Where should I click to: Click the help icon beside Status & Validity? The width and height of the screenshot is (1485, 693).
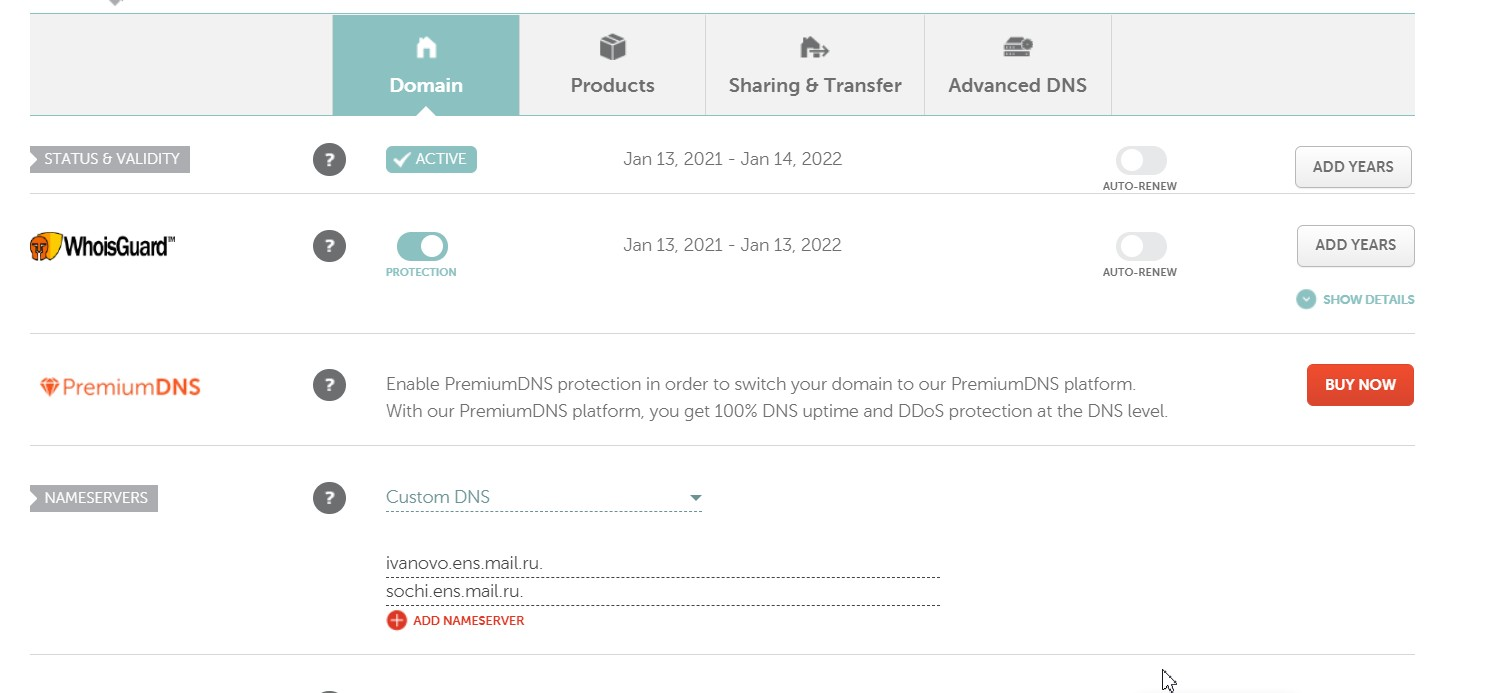click(x=329, y=160)
